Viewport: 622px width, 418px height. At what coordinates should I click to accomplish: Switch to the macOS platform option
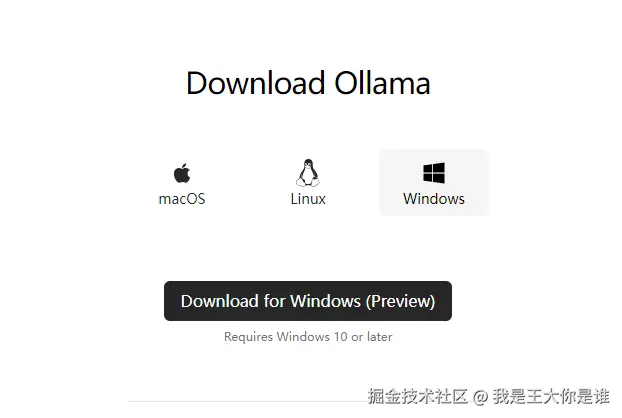(182, 183)
